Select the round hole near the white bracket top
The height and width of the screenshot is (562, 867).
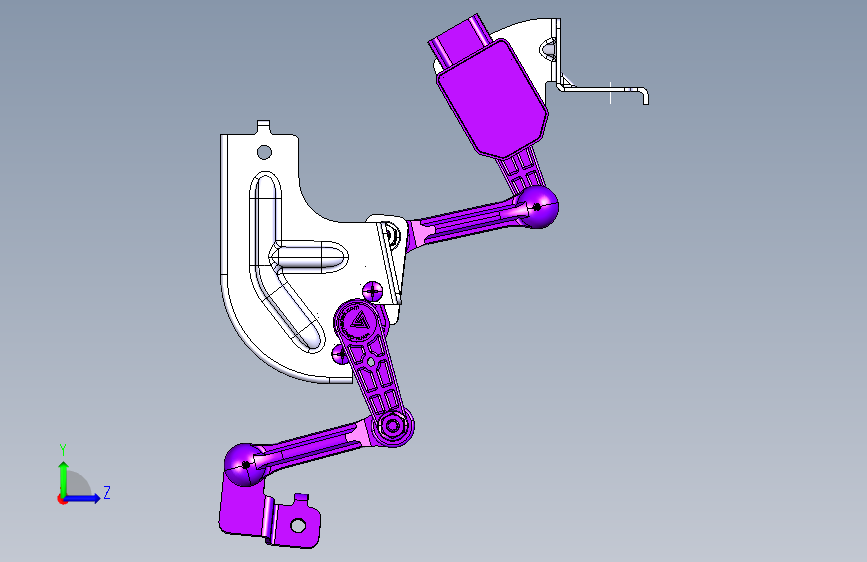click(x=264, y=152)
